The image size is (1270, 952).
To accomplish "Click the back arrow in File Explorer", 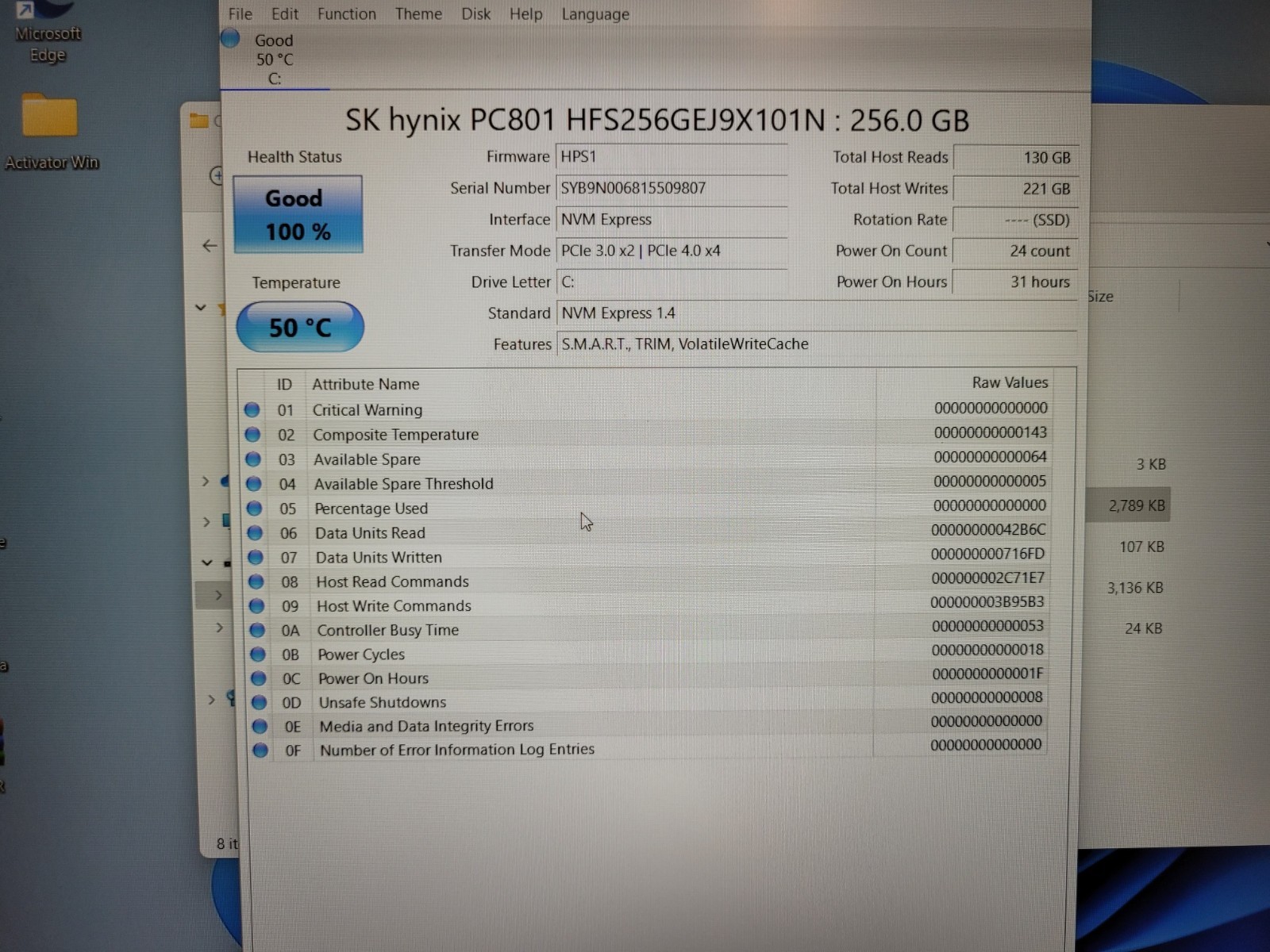I will (x=210, y=246).
